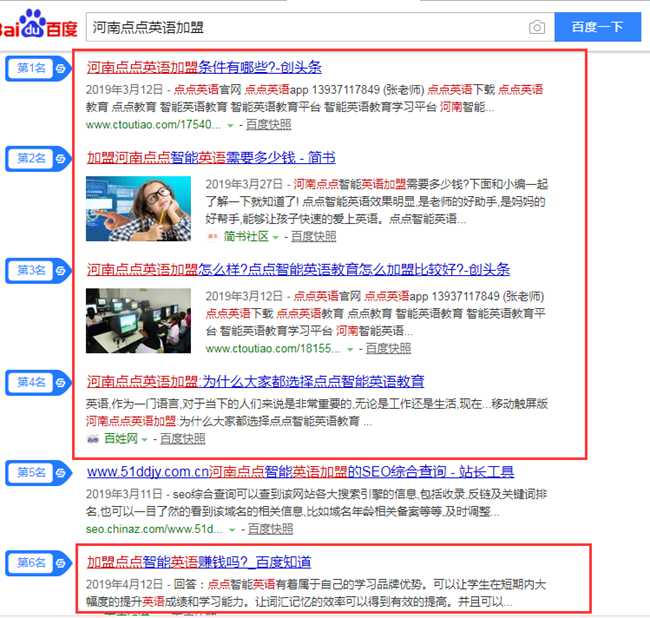Open the 加盟点点智能英语赚钱吗 百度知道 result

pos(198,562)
